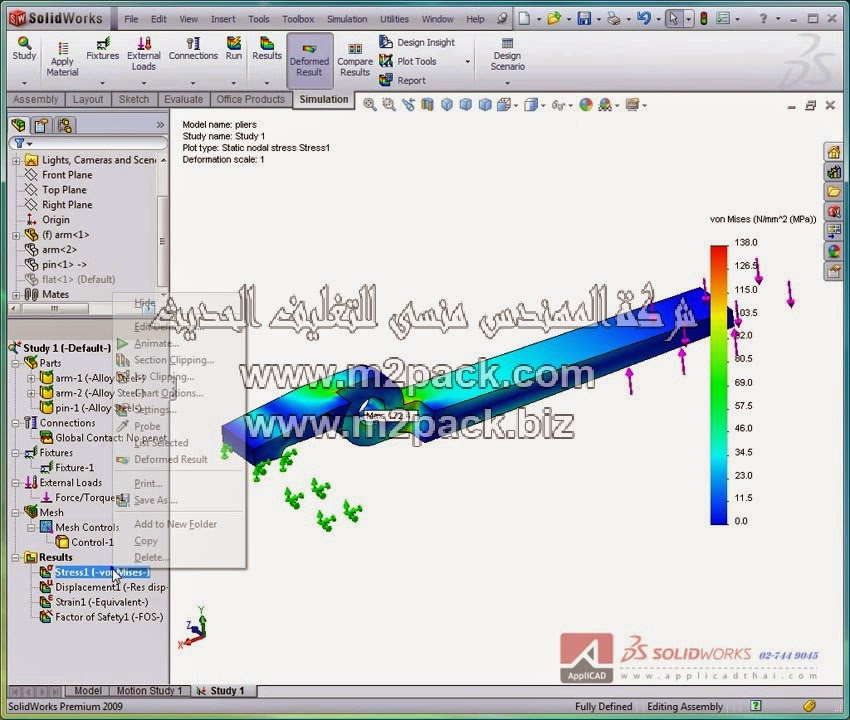
Task: Expand Mates folder
Action: coord(16,295)
